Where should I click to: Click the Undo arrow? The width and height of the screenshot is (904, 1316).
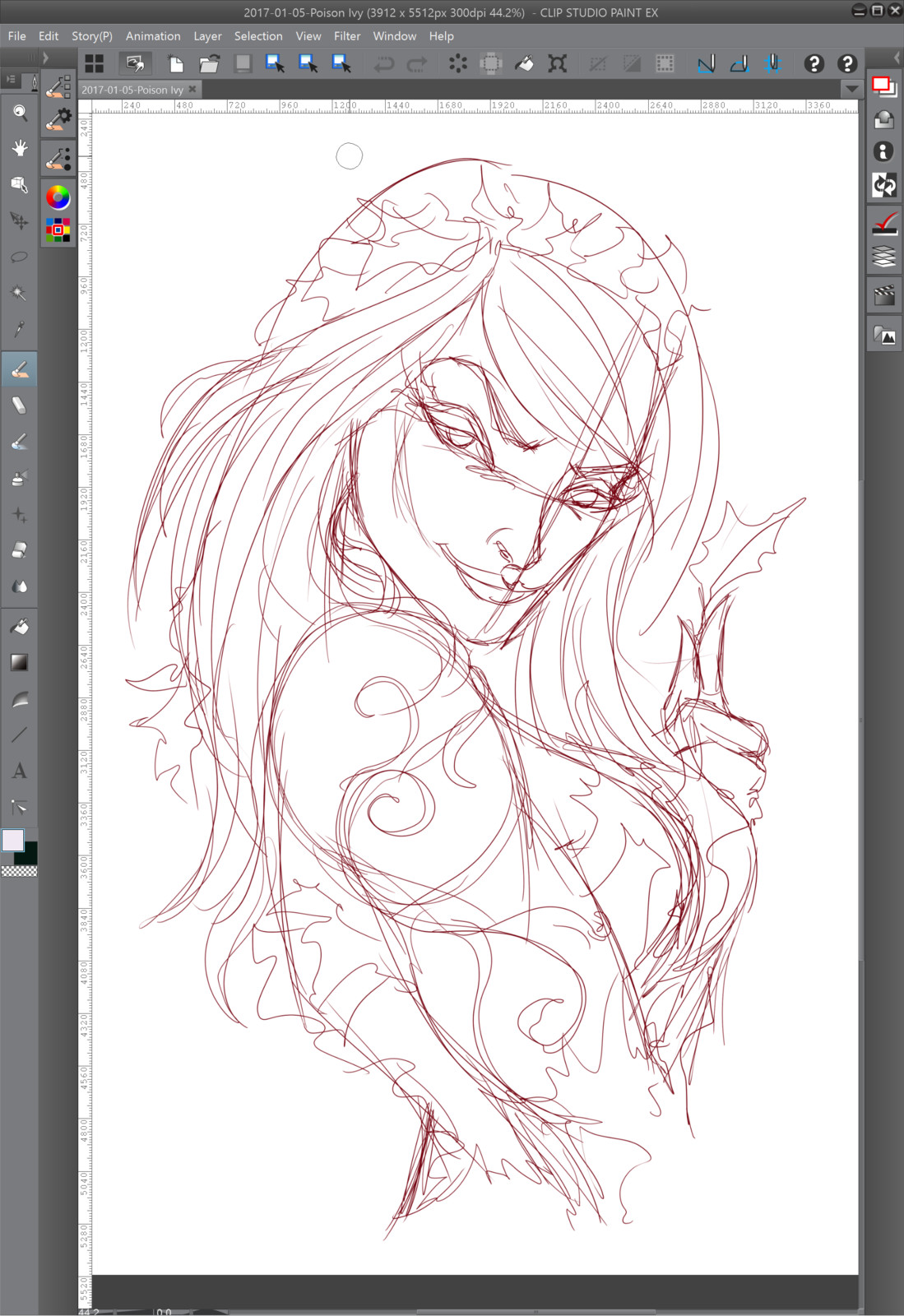pos(384,63)
